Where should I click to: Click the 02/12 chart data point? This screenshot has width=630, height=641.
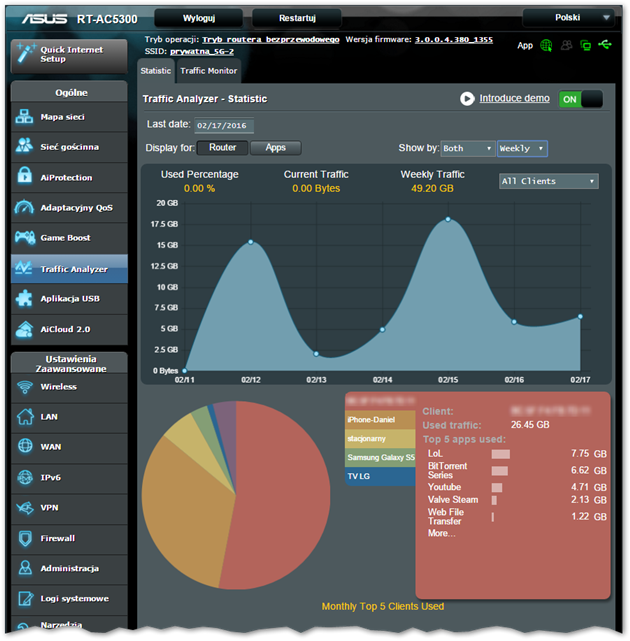click(251, 242)
